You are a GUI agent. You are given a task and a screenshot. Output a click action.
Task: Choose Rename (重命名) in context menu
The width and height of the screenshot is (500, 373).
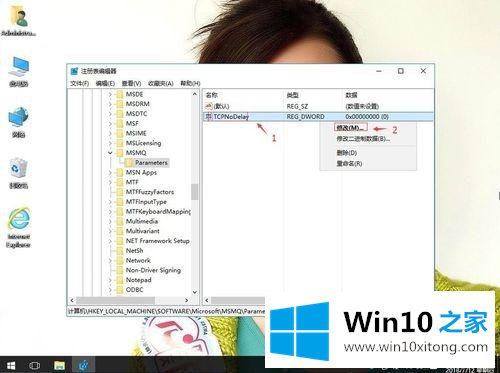tap(349, 164)
